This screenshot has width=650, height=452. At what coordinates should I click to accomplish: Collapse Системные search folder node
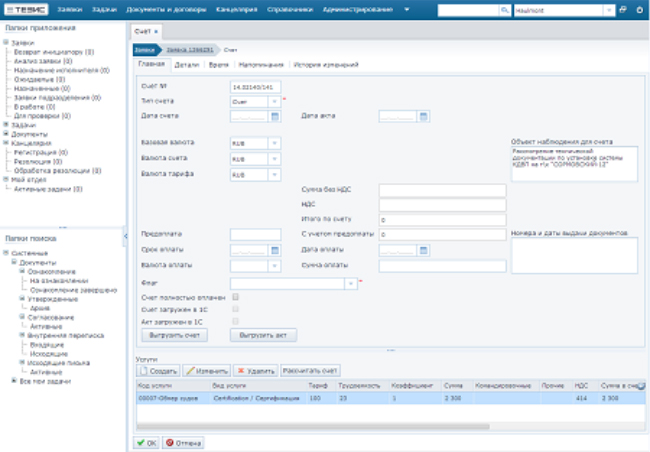tap(6, 253)
